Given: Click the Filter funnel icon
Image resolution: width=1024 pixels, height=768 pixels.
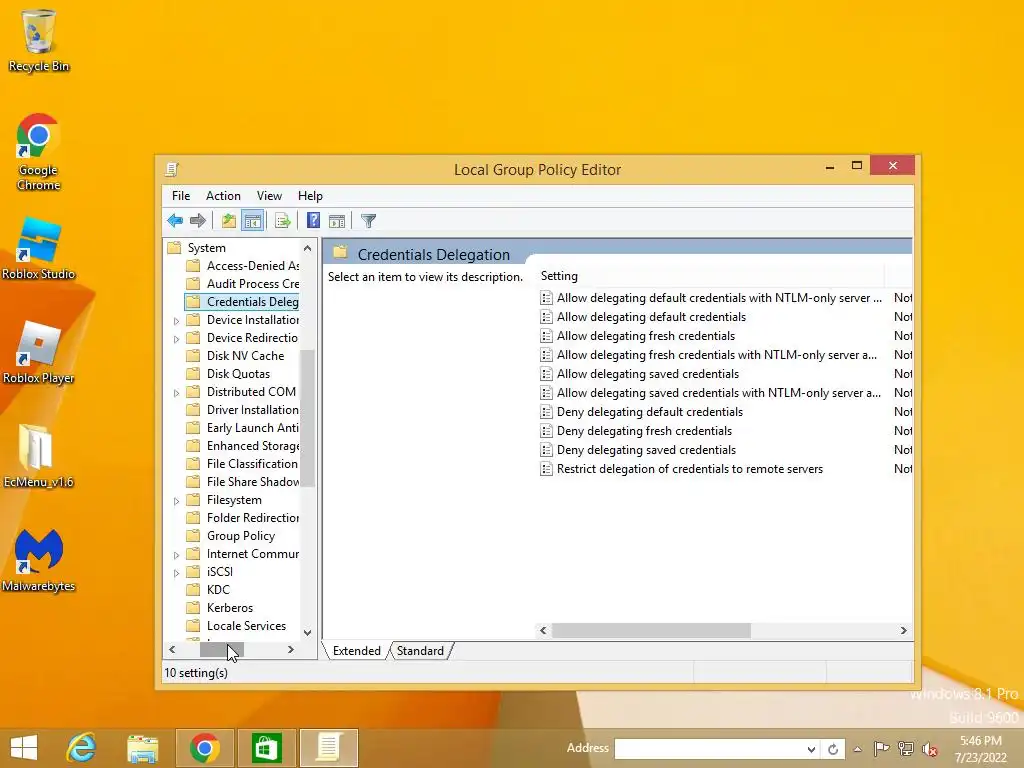Looking at the screenshot, I should [x=368, y=221].
